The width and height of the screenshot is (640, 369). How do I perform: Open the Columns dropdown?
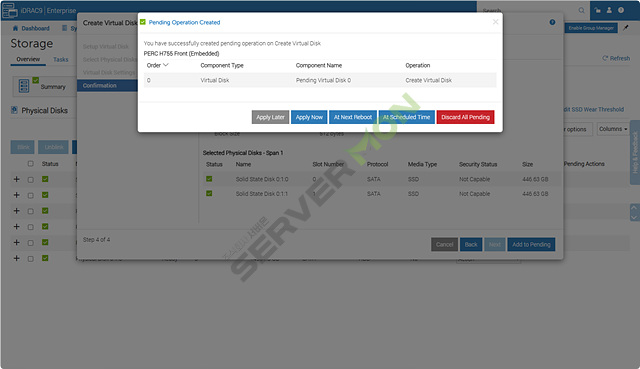click(613, 129)
